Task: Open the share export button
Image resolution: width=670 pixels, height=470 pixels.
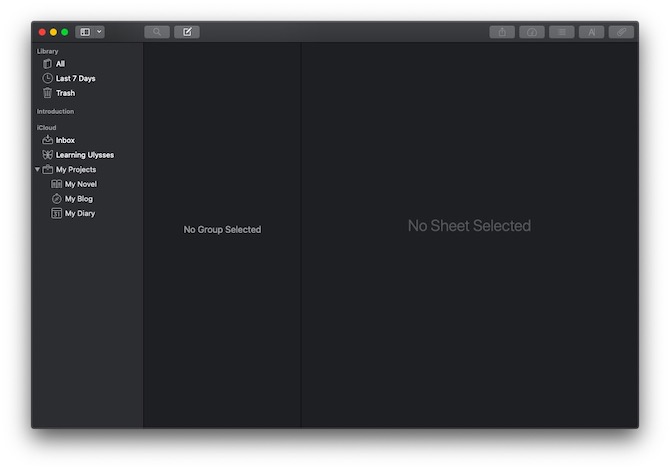Action: 502,32
